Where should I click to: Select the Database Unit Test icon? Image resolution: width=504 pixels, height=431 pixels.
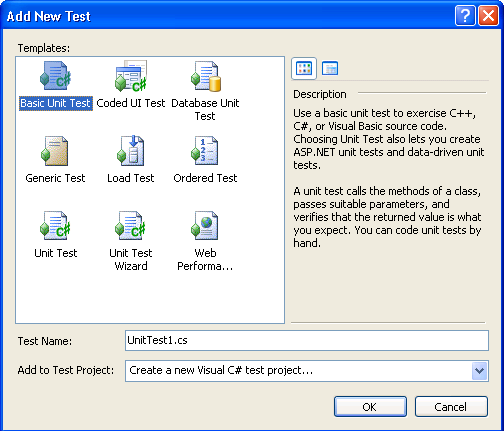[x=206, y=76]
